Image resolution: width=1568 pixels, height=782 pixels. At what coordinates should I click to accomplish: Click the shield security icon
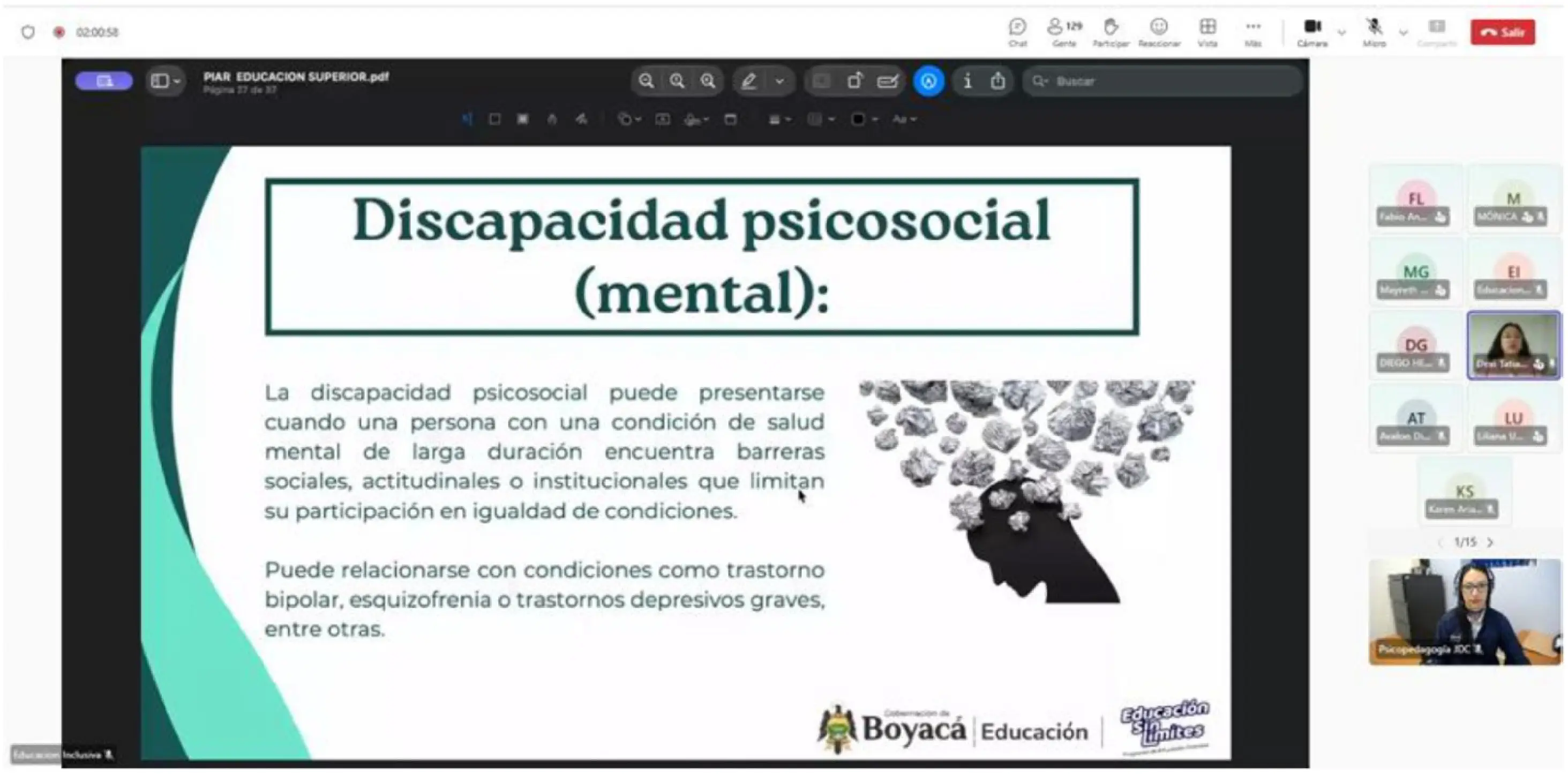click(x=28, y=32)
